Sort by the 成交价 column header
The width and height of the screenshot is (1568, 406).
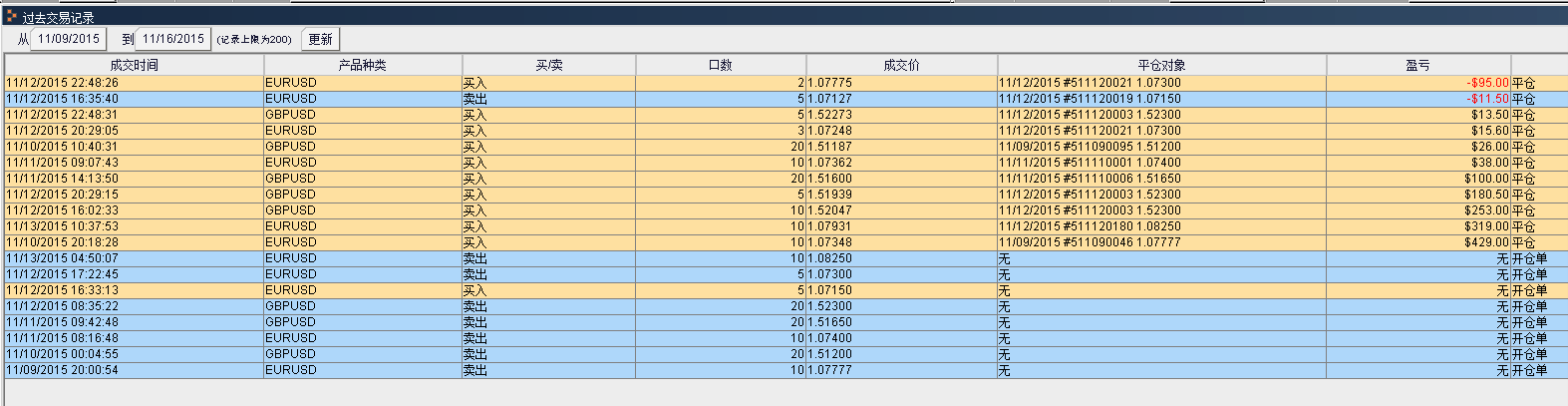point(901,65)
